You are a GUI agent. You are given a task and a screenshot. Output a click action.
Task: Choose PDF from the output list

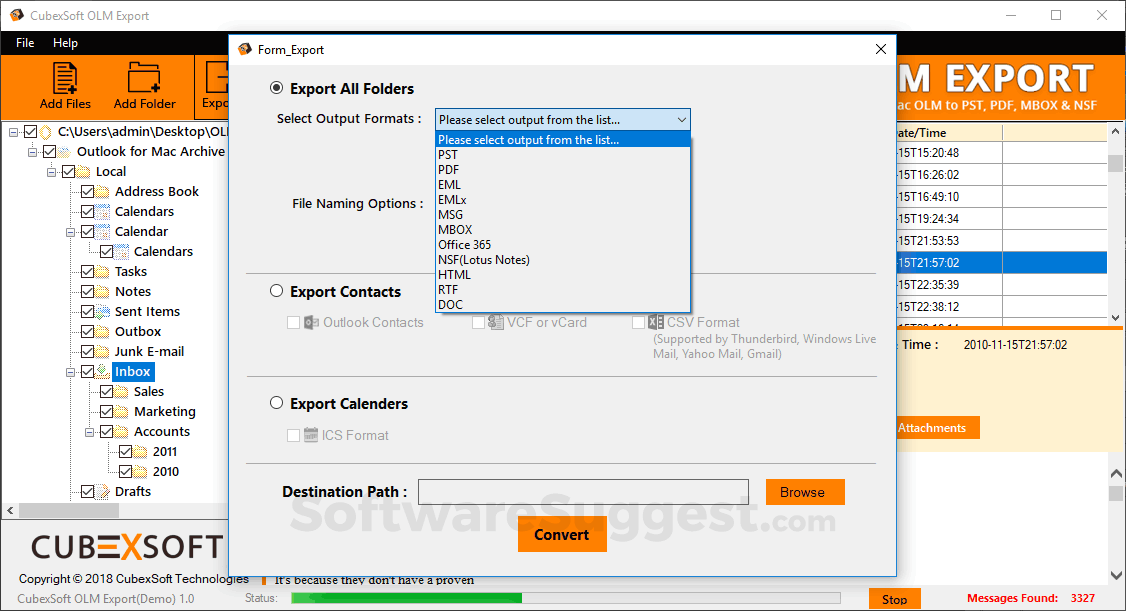coord(563,169)
